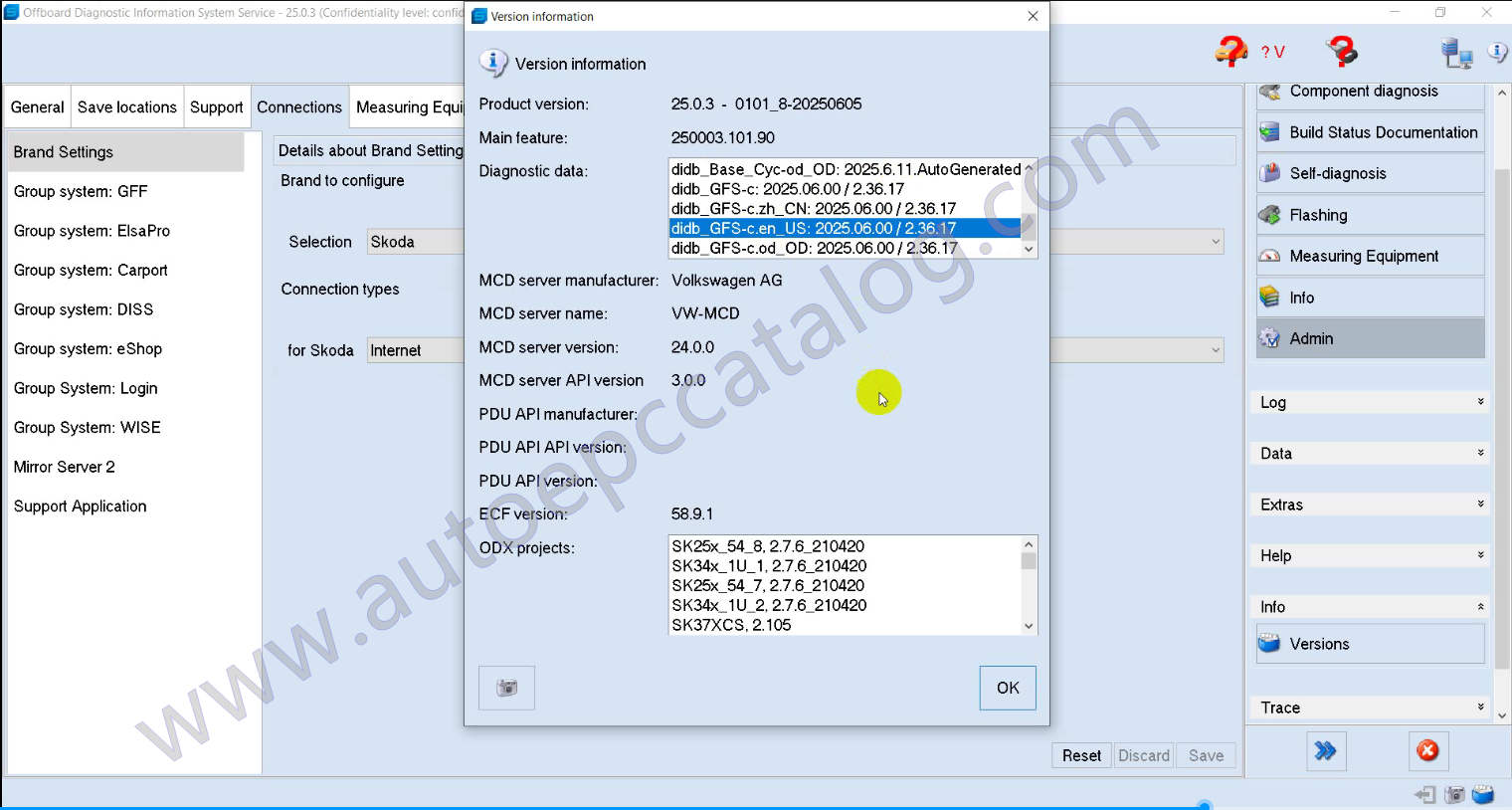The height and width of the screenshot is (810, 1512).
Task: Open the Connections tab
Action: click(298, 107)
